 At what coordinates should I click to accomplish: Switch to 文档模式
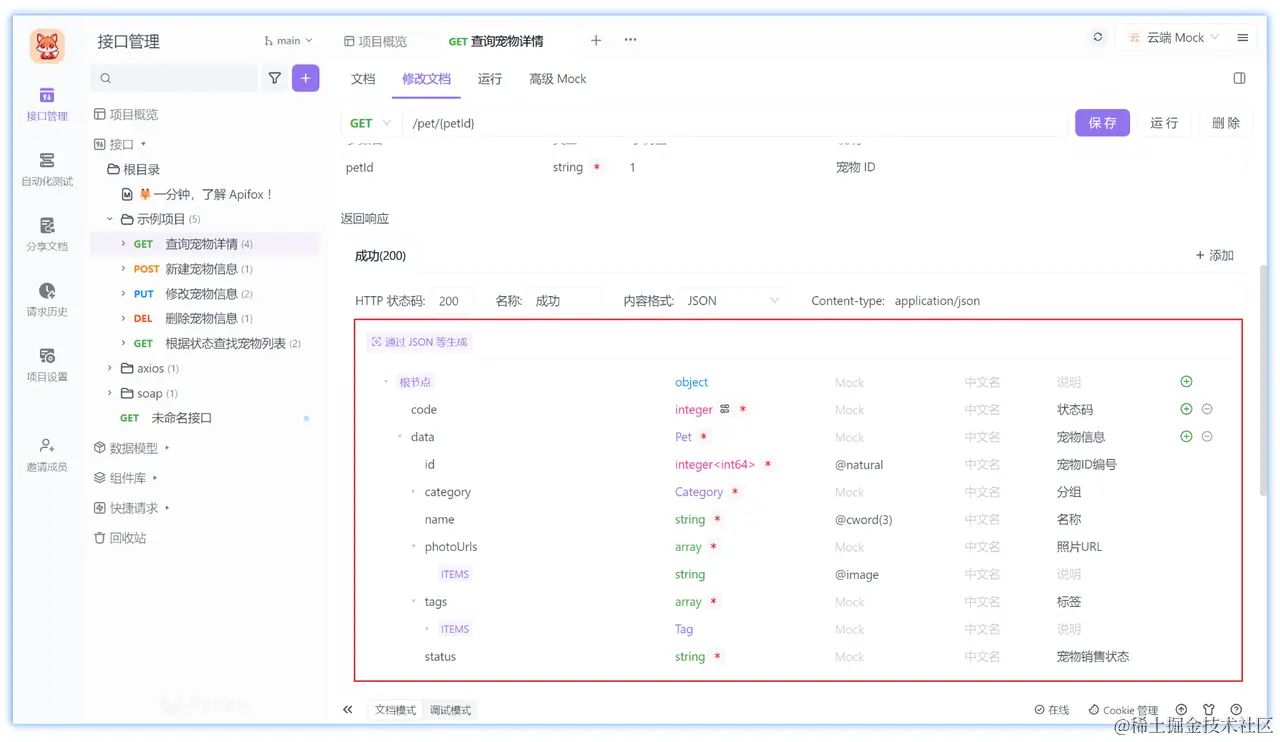coord(395,710)
